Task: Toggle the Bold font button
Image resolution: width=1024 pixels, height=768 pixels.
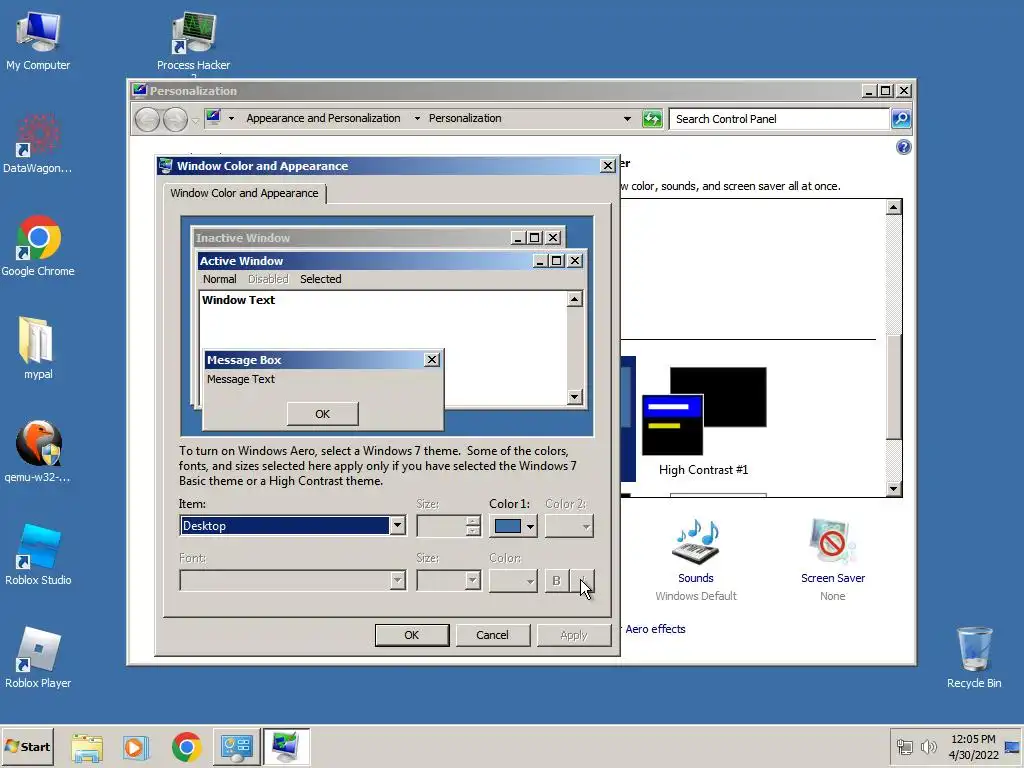Action: tap(556, 581)
